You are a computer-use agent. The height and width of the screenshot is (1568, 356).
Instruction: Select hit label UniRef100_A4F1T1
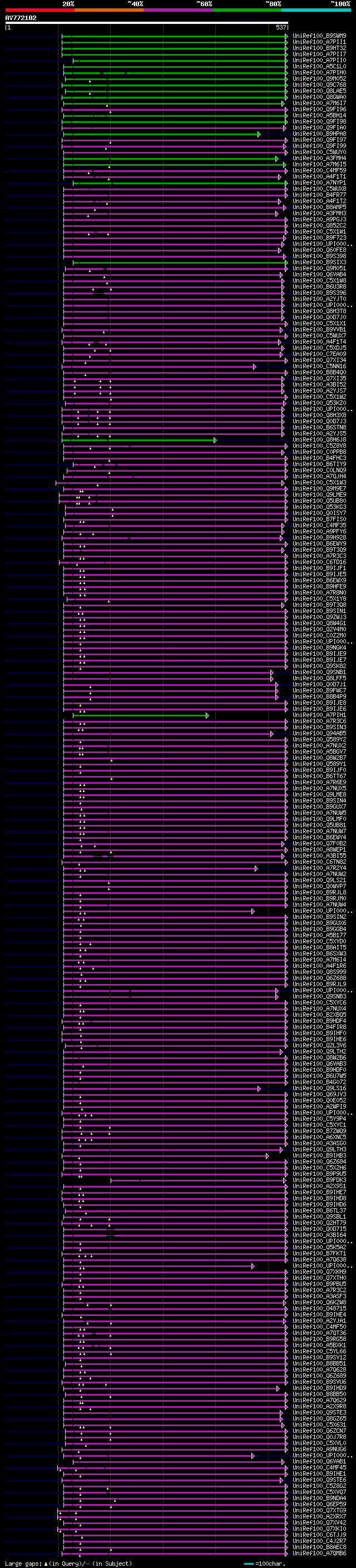319,176
